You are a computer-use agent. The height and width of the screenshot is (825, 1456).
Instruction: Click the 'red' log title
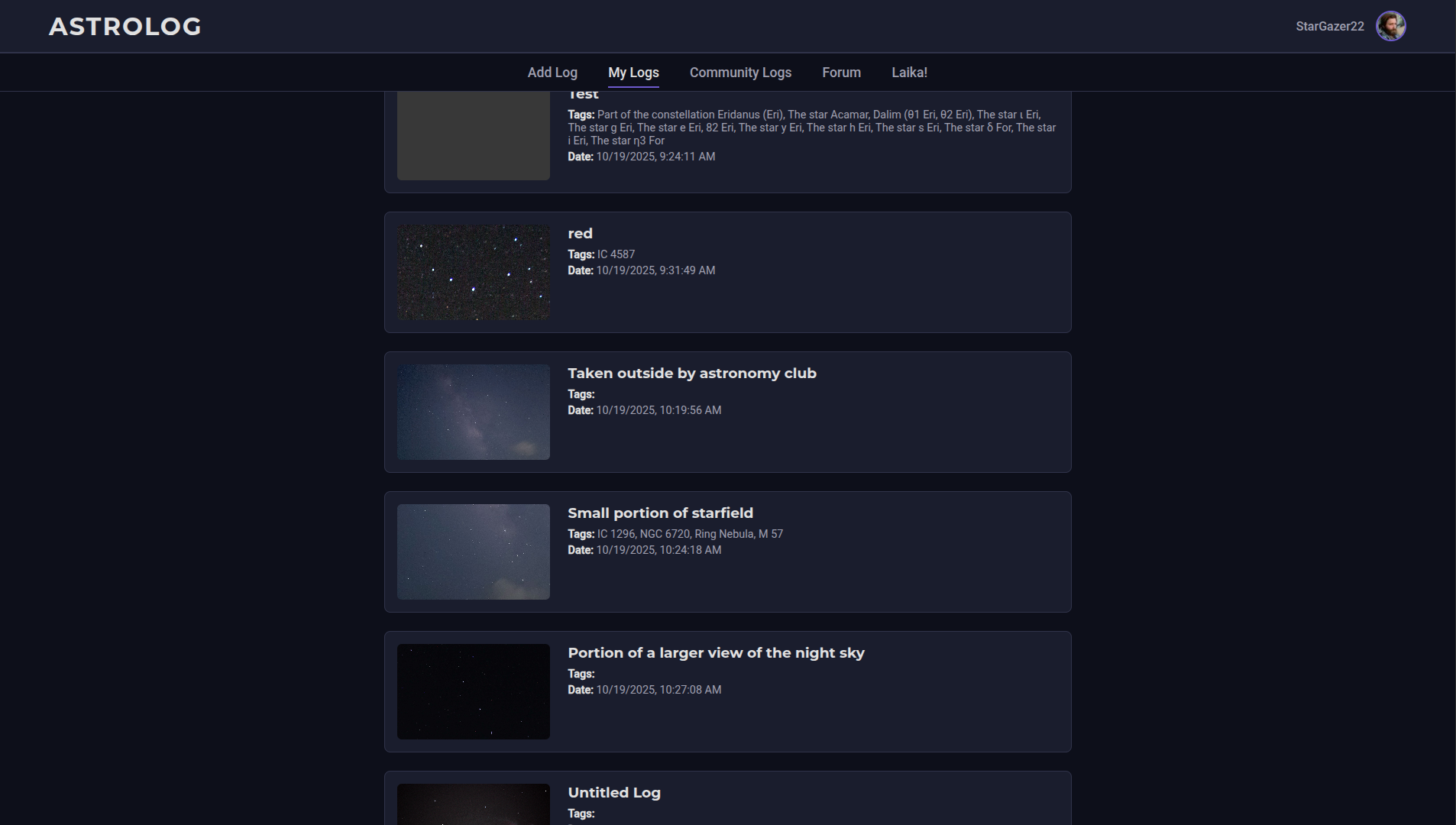pyautogui.click(x=580, y=234)
